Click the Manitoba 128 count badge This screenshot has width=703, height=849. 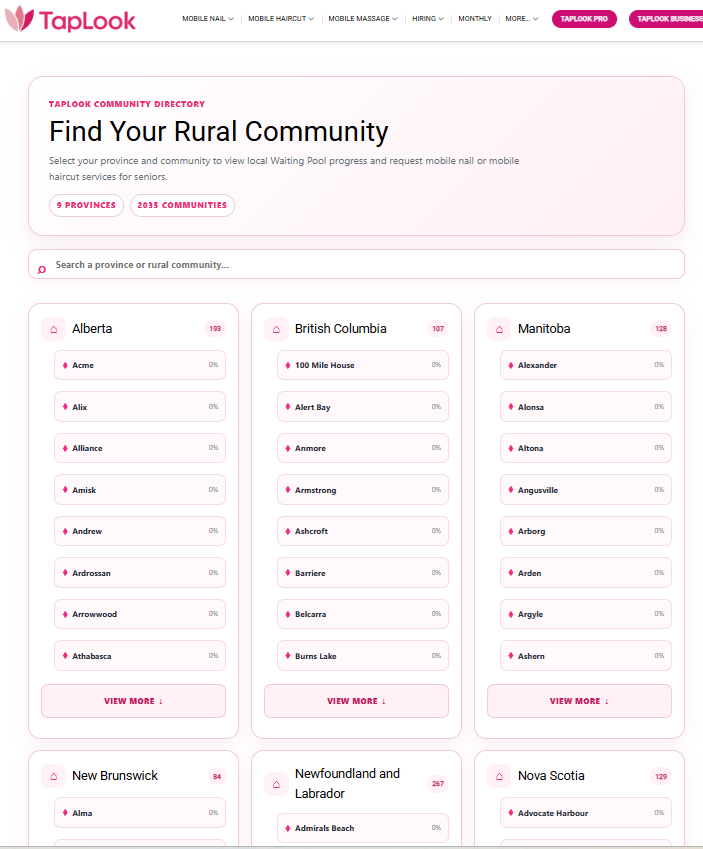coord(661,329)
